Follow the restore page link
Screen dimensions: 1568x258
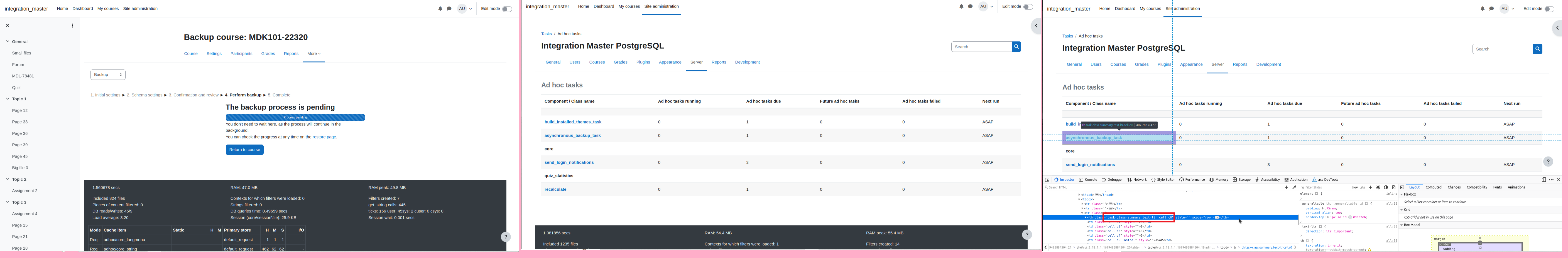coord(324,137)
